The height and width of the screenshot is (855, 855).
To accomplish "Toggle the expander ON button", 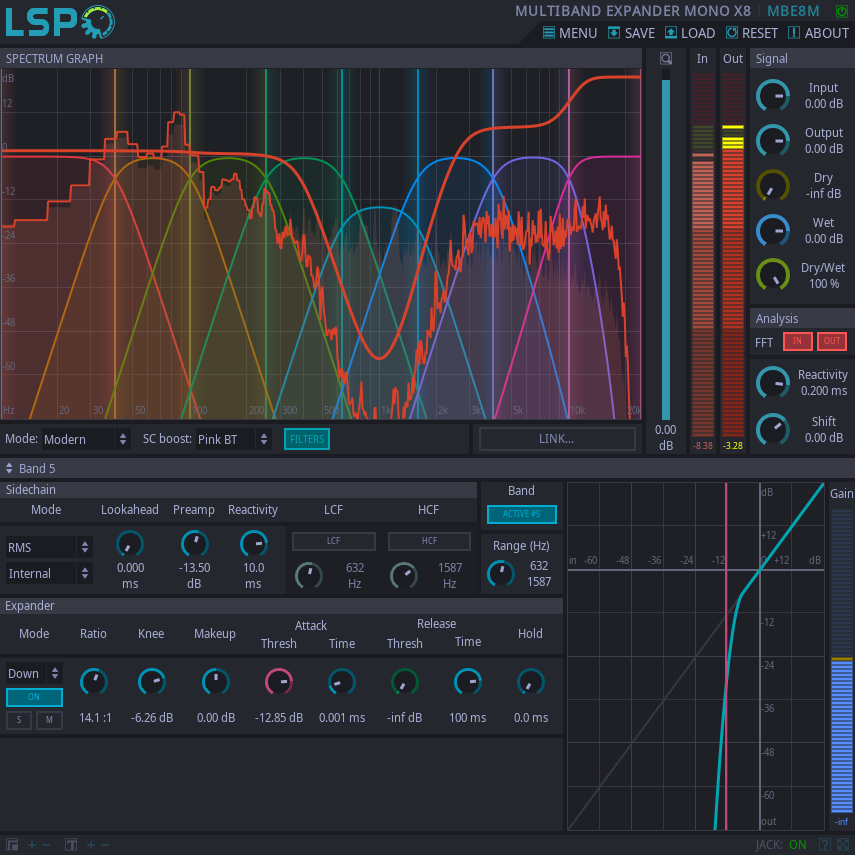I will (x=34, y=697).
